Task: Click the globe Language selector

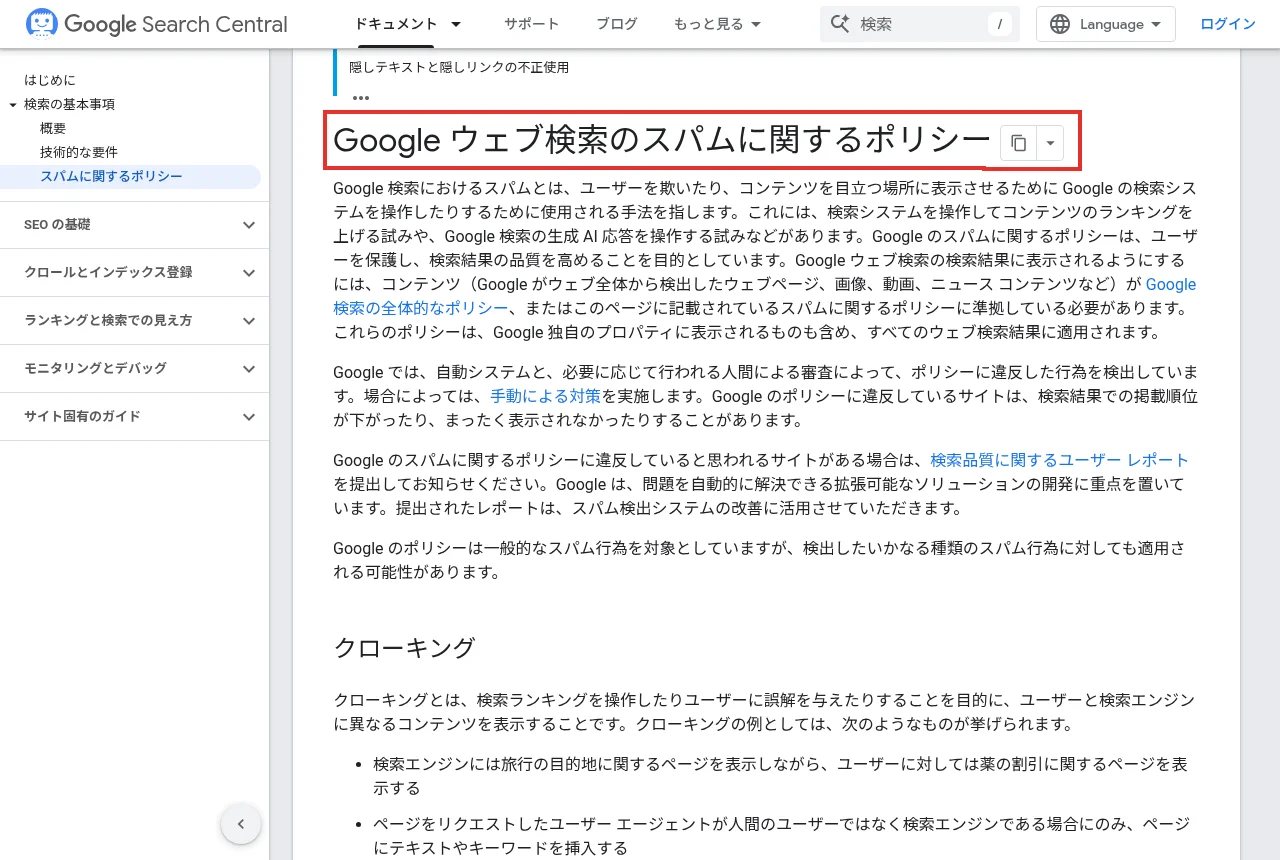Action: click(x=1106, y=24)
